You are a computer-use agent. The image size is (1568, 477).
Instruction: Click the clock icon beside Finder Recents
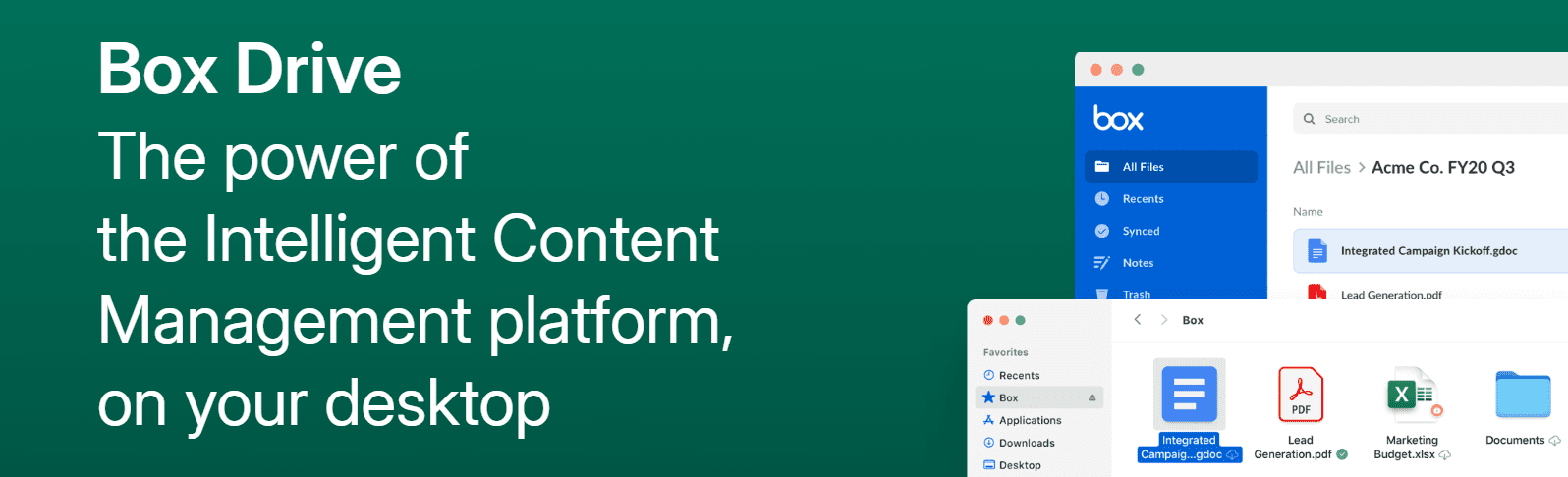point(988,375)
